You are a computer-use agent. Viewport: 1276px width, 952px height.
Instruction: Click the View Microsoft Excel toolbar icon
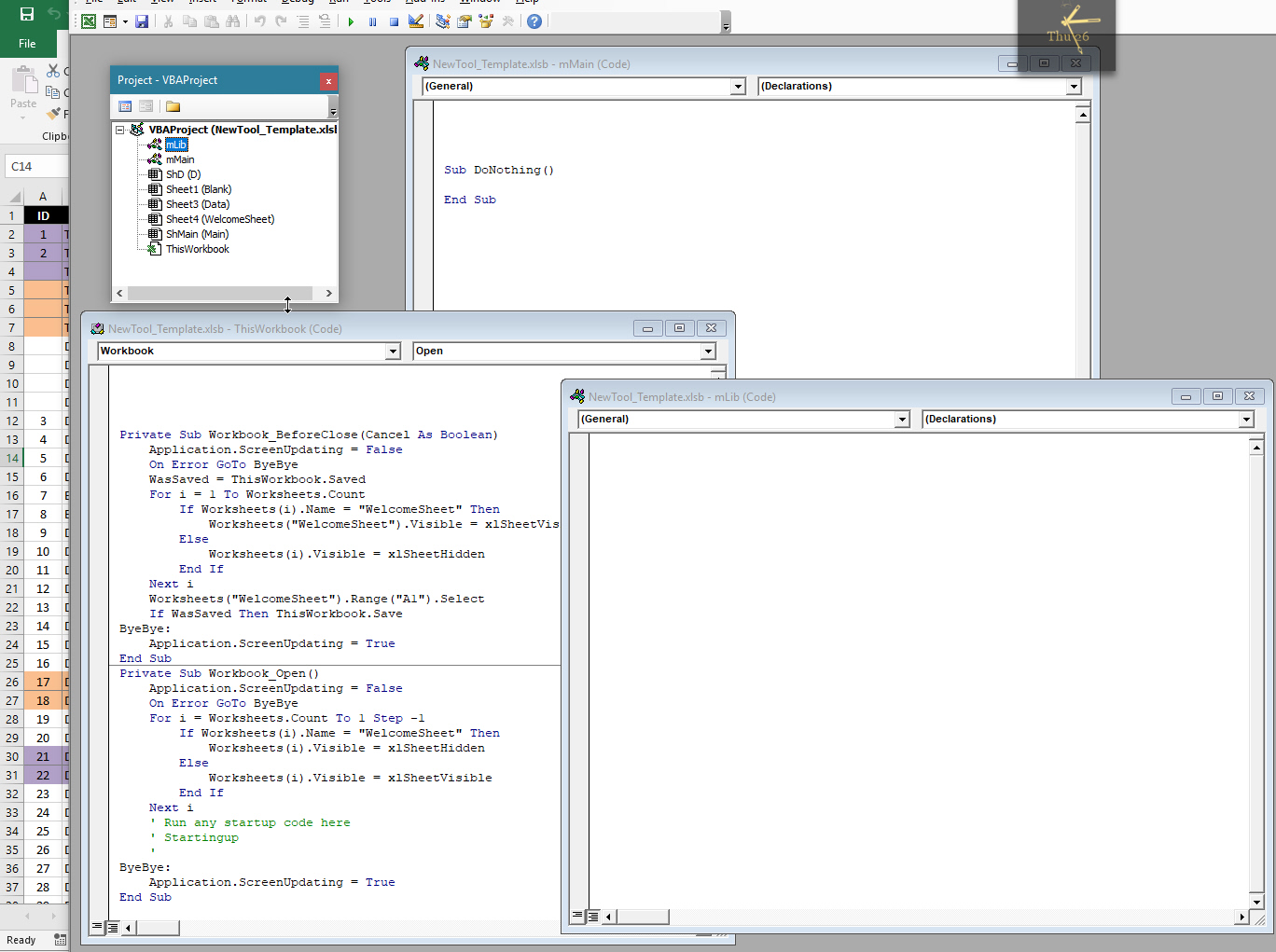(x=89, y=21)
